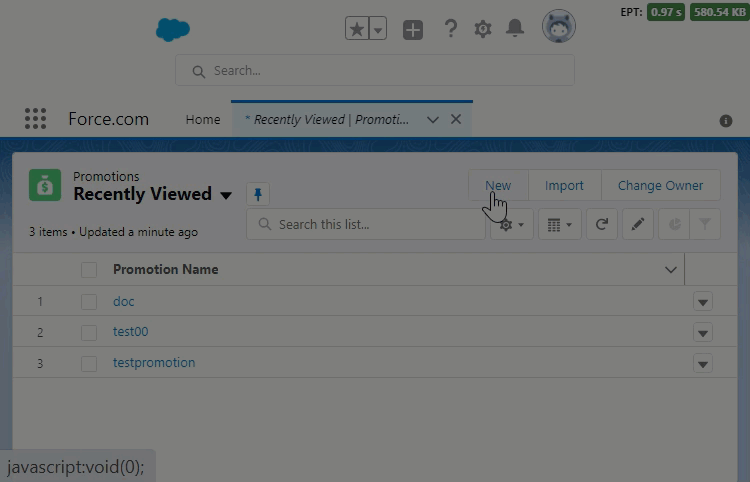Open the user profile avatar

click(558, 27)
